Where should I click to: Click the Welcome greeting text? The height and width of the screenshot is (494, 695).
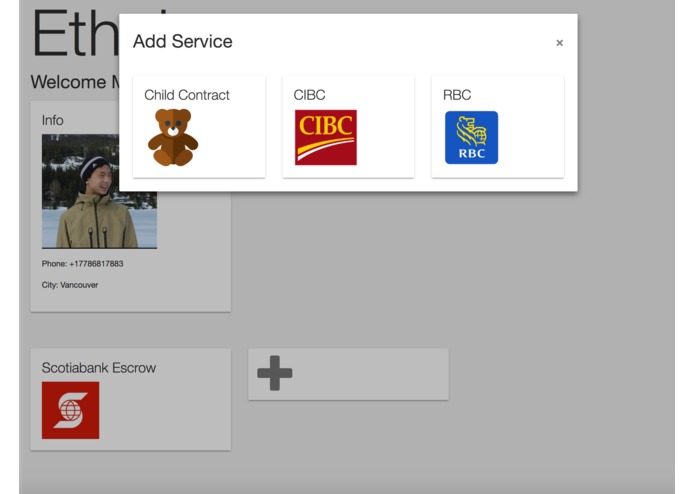(x=74, y=82)
